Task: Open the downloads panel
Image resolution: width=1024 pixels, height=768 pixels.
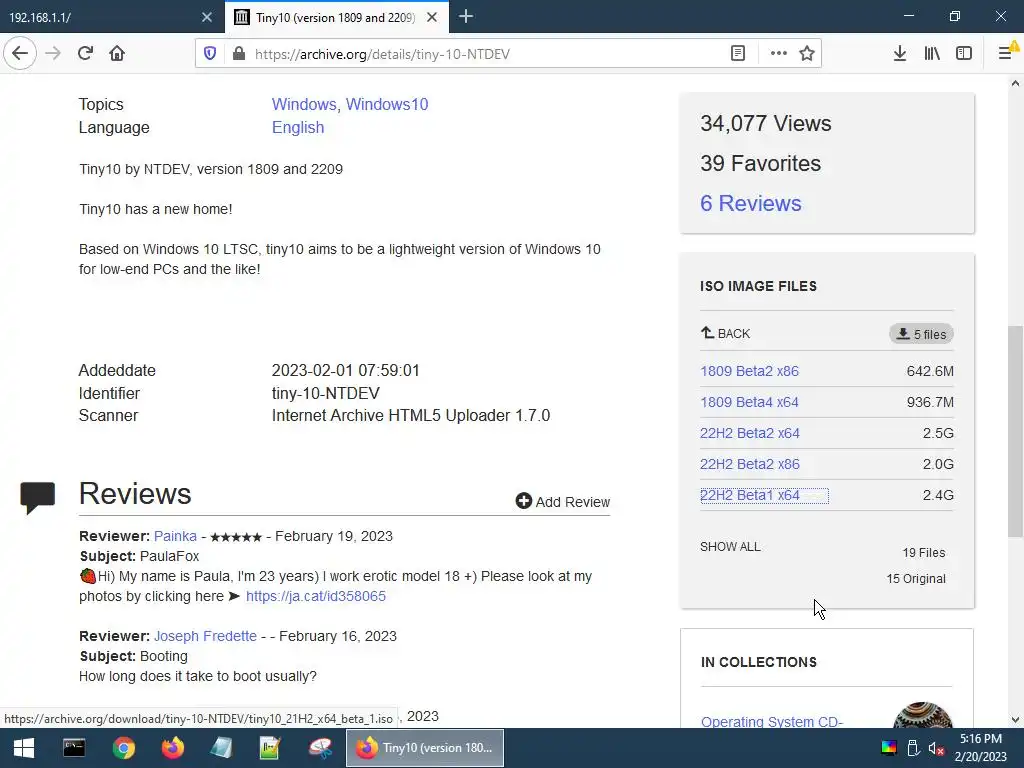Action: click(900, 54)
